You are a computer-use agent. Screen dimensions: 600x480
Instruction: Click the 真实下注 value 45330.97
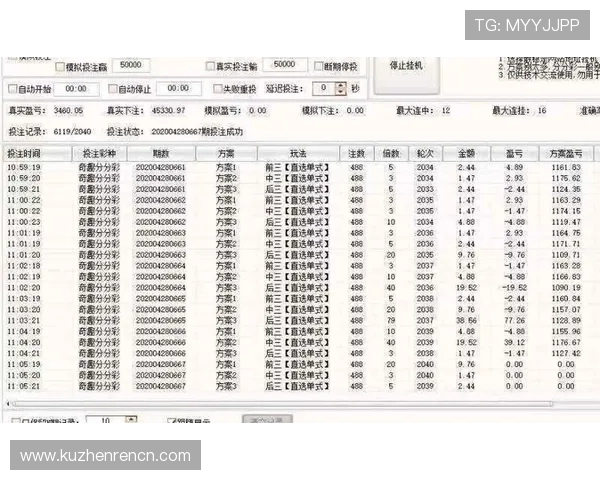[x=168, y=111]
